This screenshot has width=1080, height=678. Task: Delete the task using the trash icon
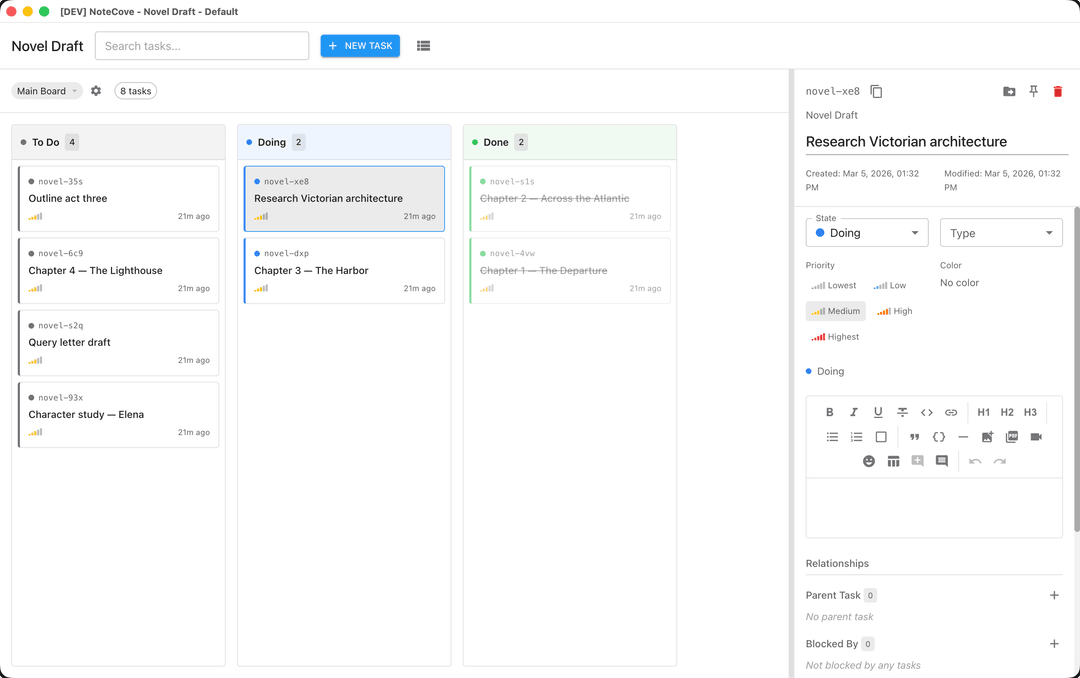(x=1058, y=91)
